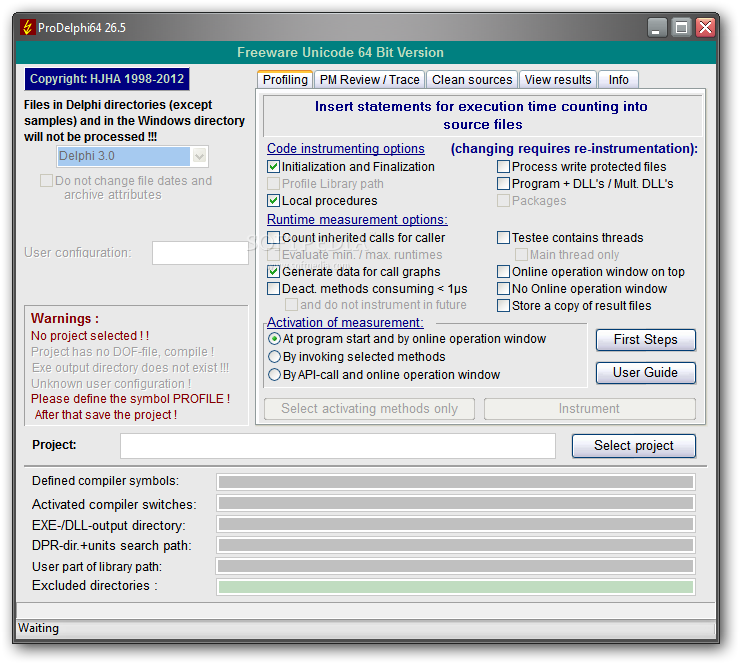The width and height of the screenshot is (740, 664).
Task: Minimize the ProDelphi64 window
Action: pos(656,27)
